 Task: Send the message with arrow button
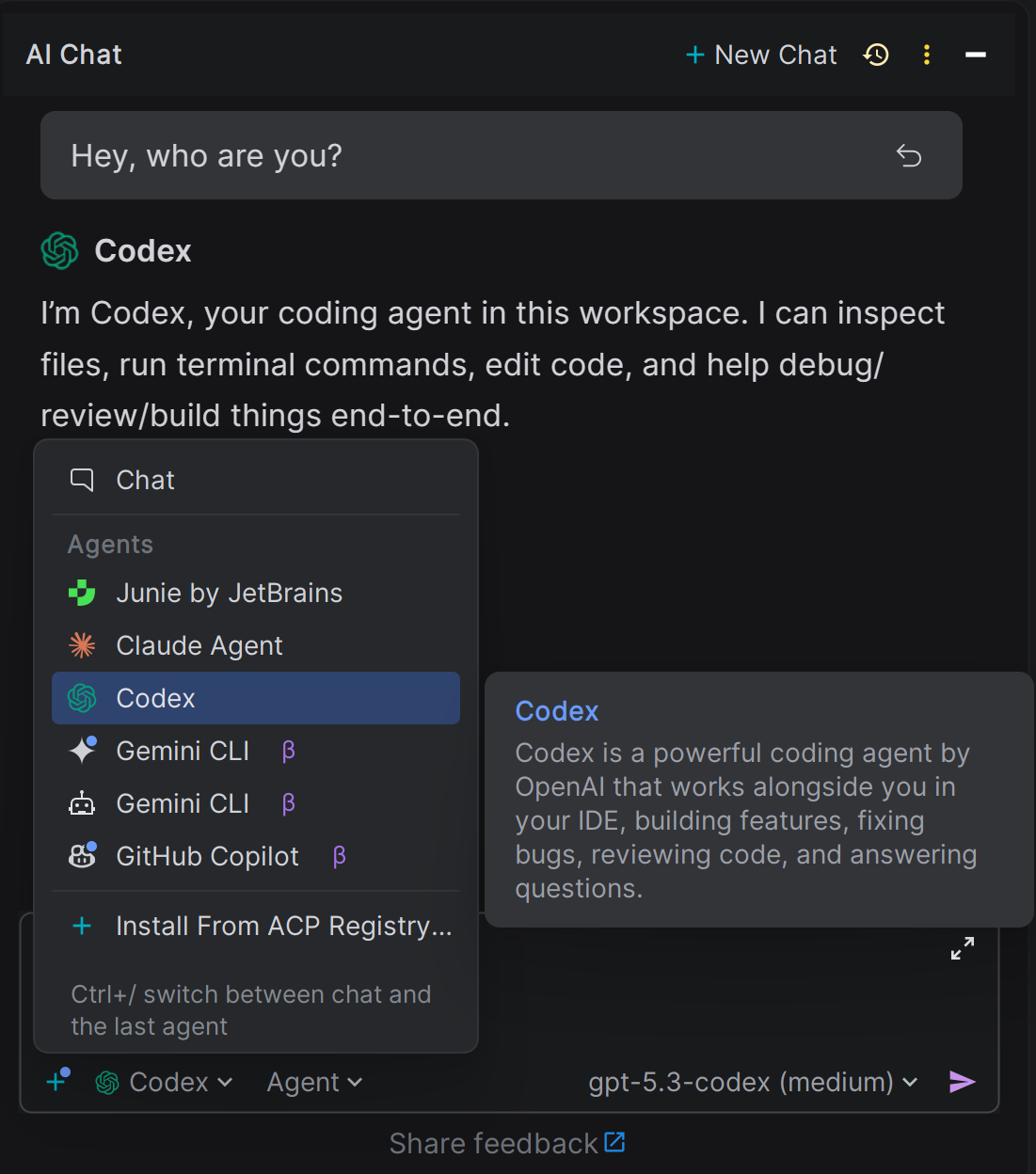(x=962, y=1082)
